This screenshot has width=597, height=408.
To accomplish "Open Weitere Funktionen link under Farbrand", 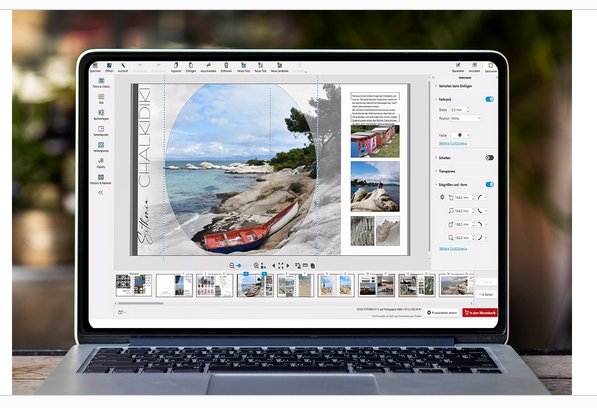I will pos(453,143).
